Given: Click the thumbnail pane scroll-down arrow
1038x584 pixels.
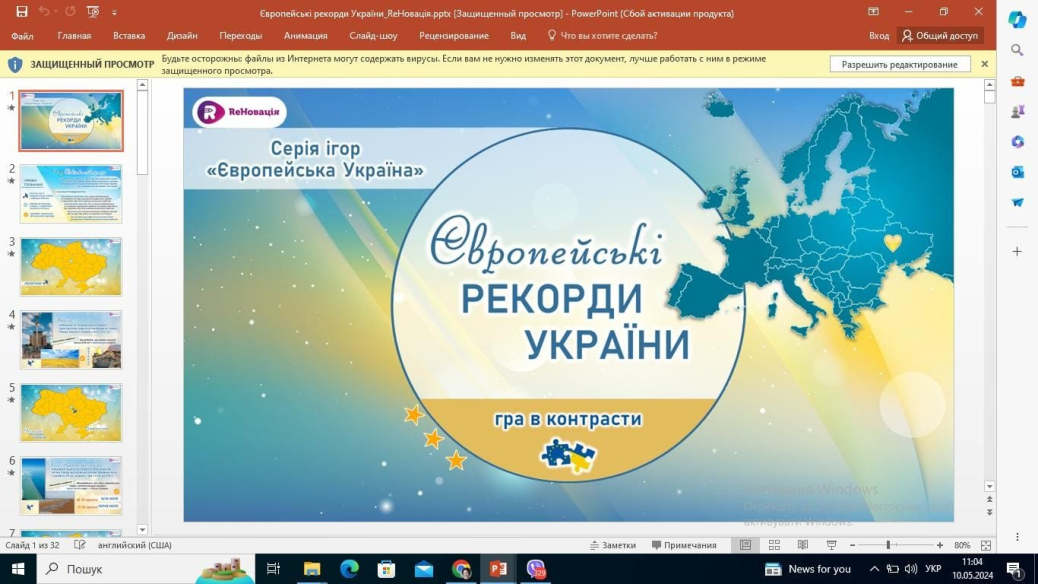Looking at the screenshot, I should (x=142, y=530).
